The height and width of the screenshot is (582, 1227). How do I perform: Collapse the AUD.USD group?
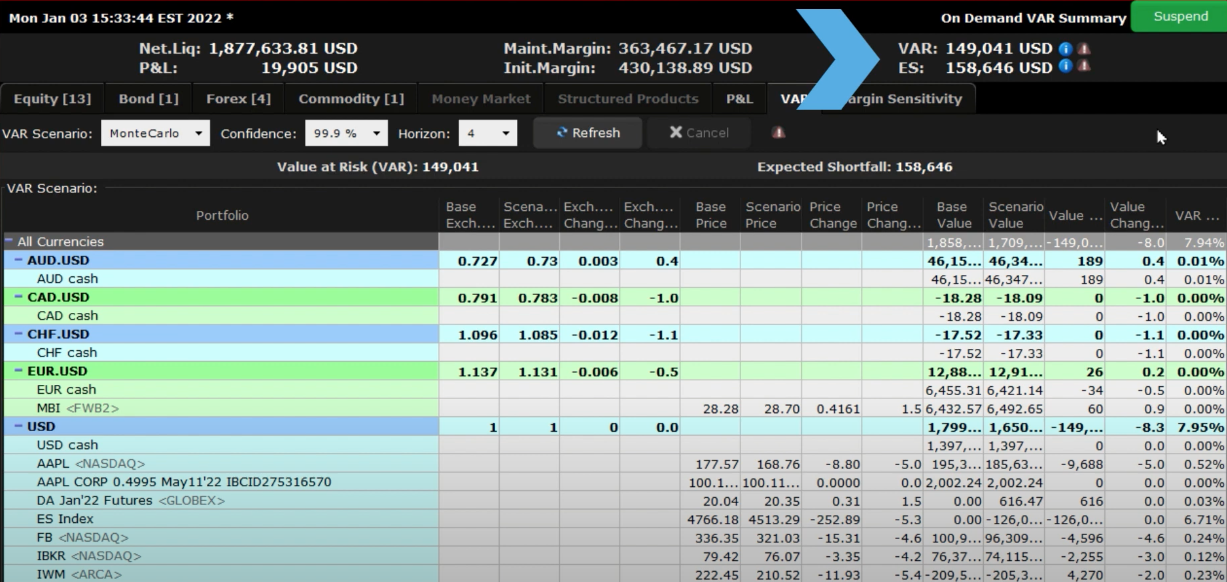[18, 260]
